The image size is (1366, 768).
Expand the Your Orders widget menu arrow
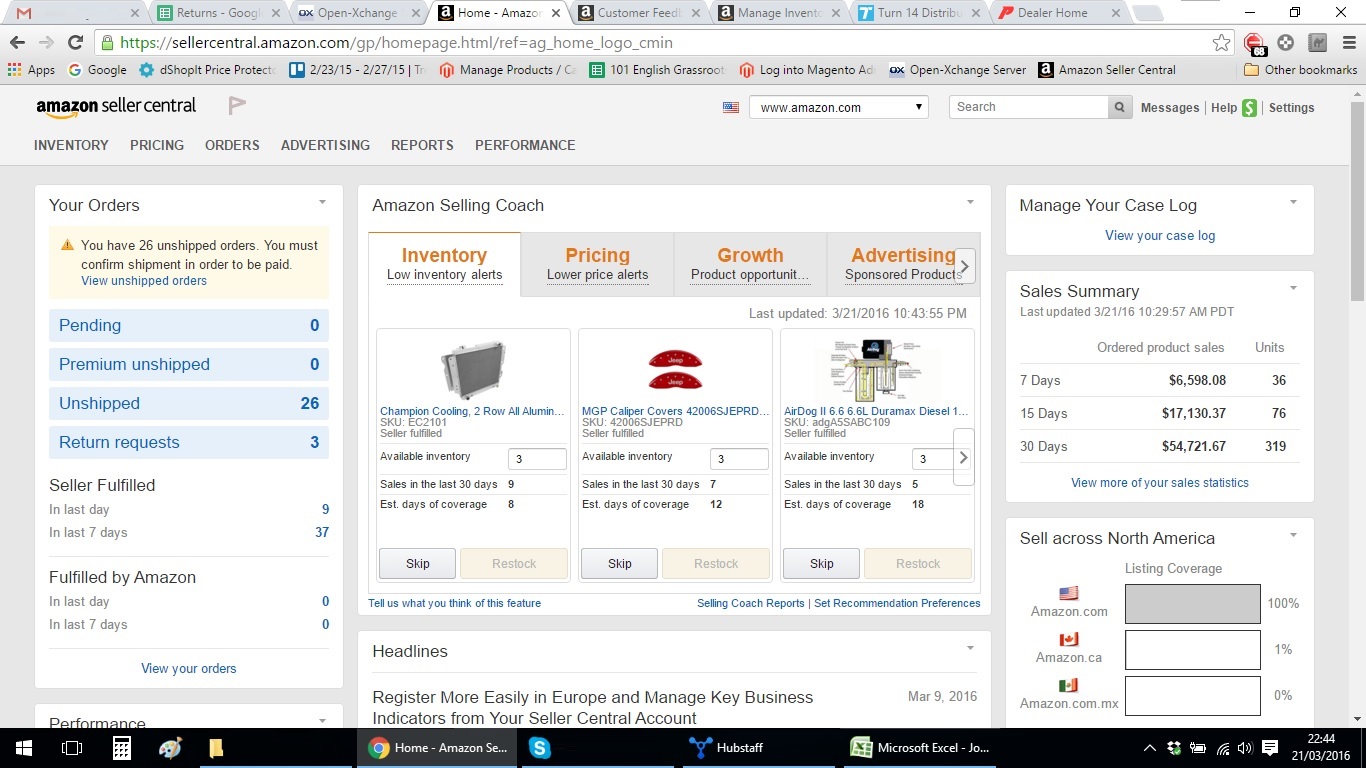[x=322, y=202]
